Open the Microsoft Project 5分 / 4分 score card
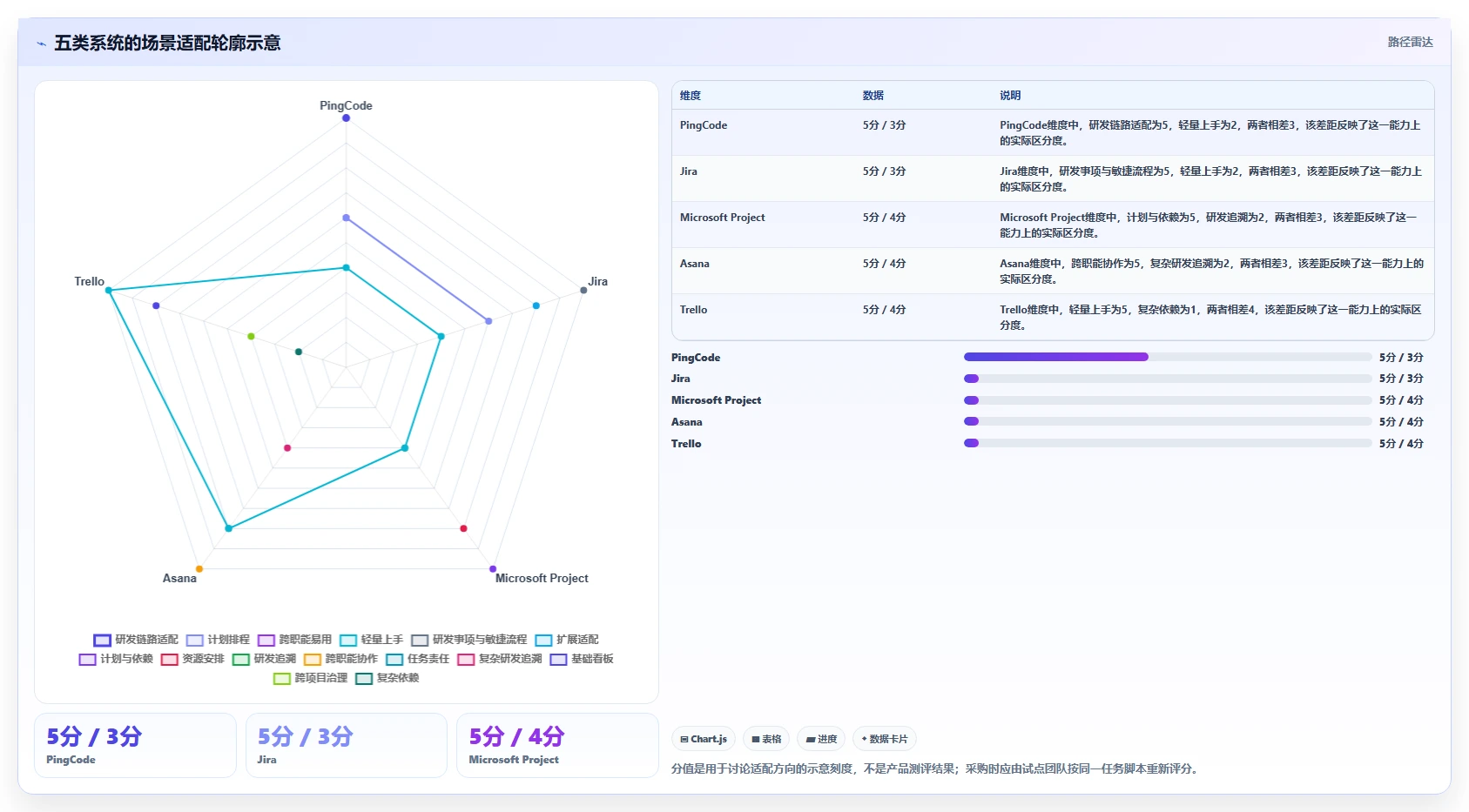Viewport: 1469px width, 812px height. [x=557, y=745]
